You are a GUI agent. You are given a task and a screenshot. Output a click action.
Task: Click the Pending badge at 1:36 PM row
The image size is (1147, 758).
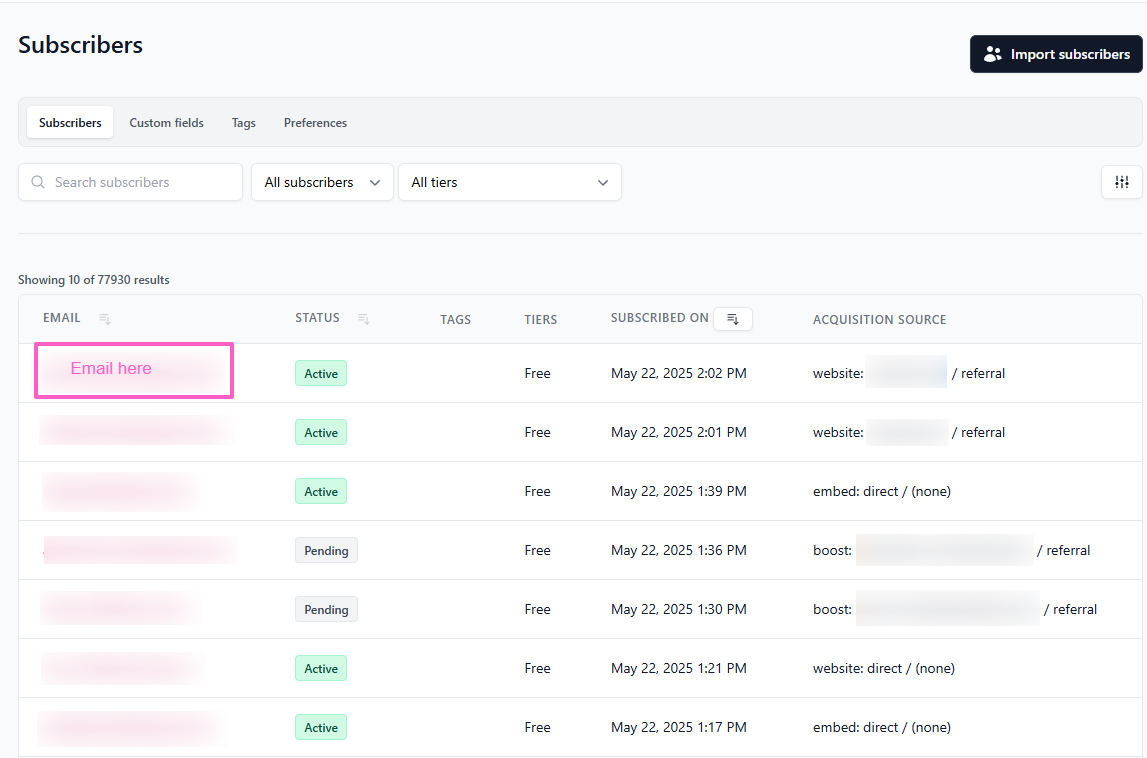click(x=326, y=551)
